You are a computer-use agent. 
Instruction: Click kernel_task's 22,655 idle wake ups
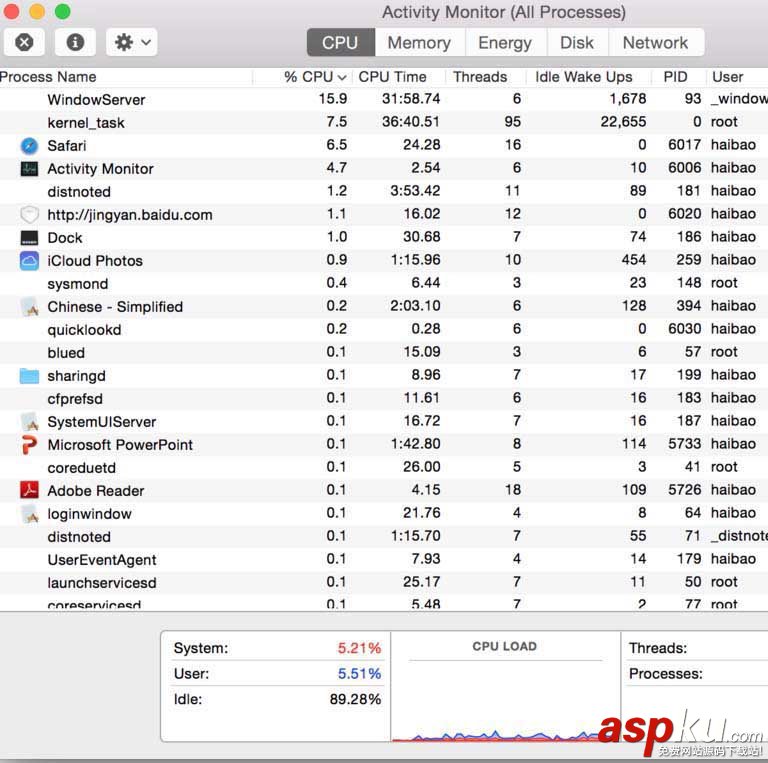pos(623,121)
